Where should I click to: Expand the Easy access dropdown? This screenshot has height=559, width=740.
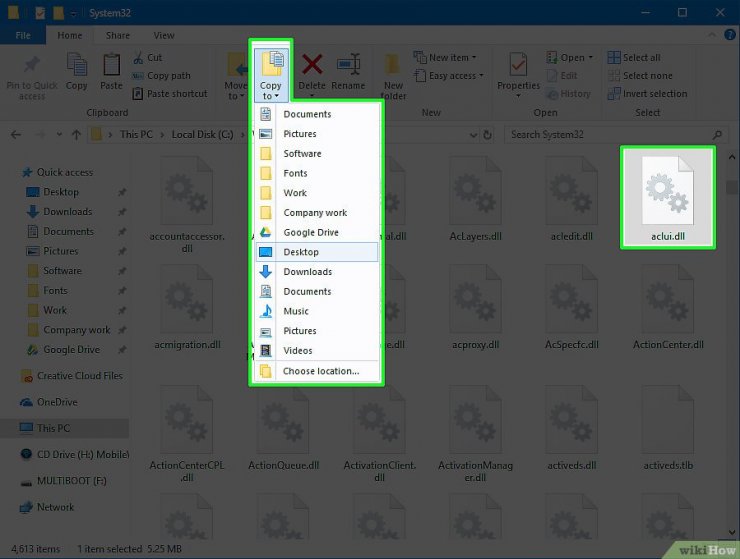(448, 76)
